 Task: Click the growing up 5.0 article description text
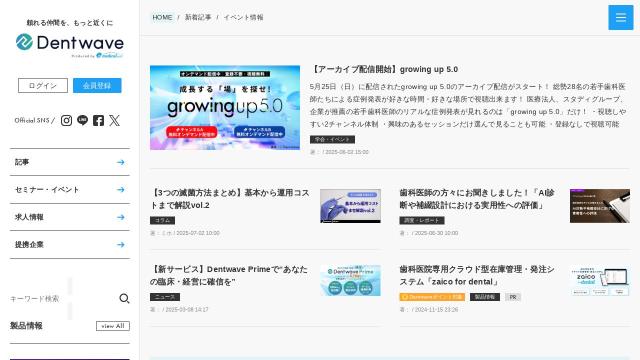point(468,105)
